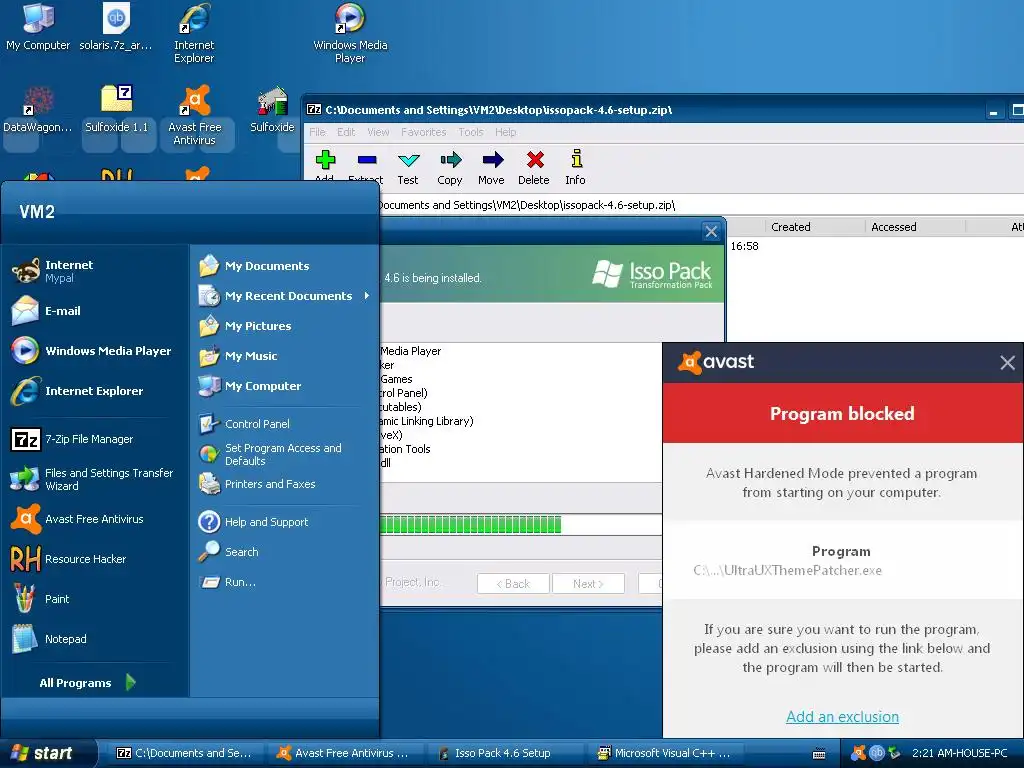This screenshot has width=1024, height=768.
Task: Click the 7-Zip address path field
Action: click(x=699, y=205)
